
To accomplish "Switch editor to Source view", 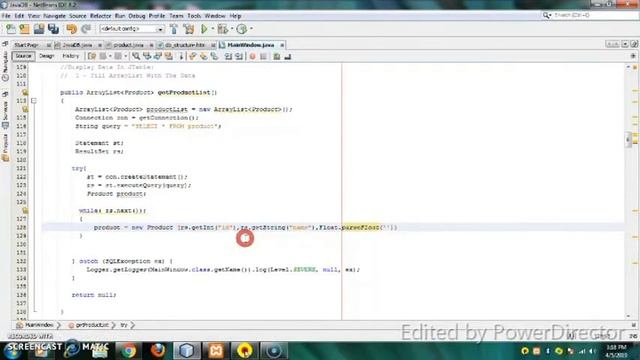I will [x=23, y=56].
